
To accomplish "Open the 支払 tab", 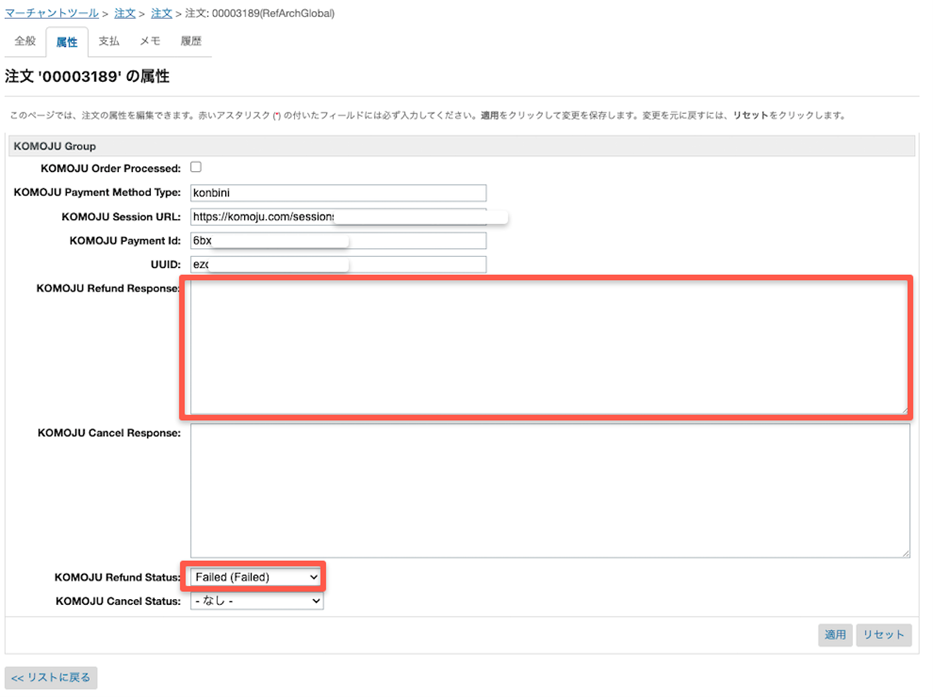I will point(109,42).
